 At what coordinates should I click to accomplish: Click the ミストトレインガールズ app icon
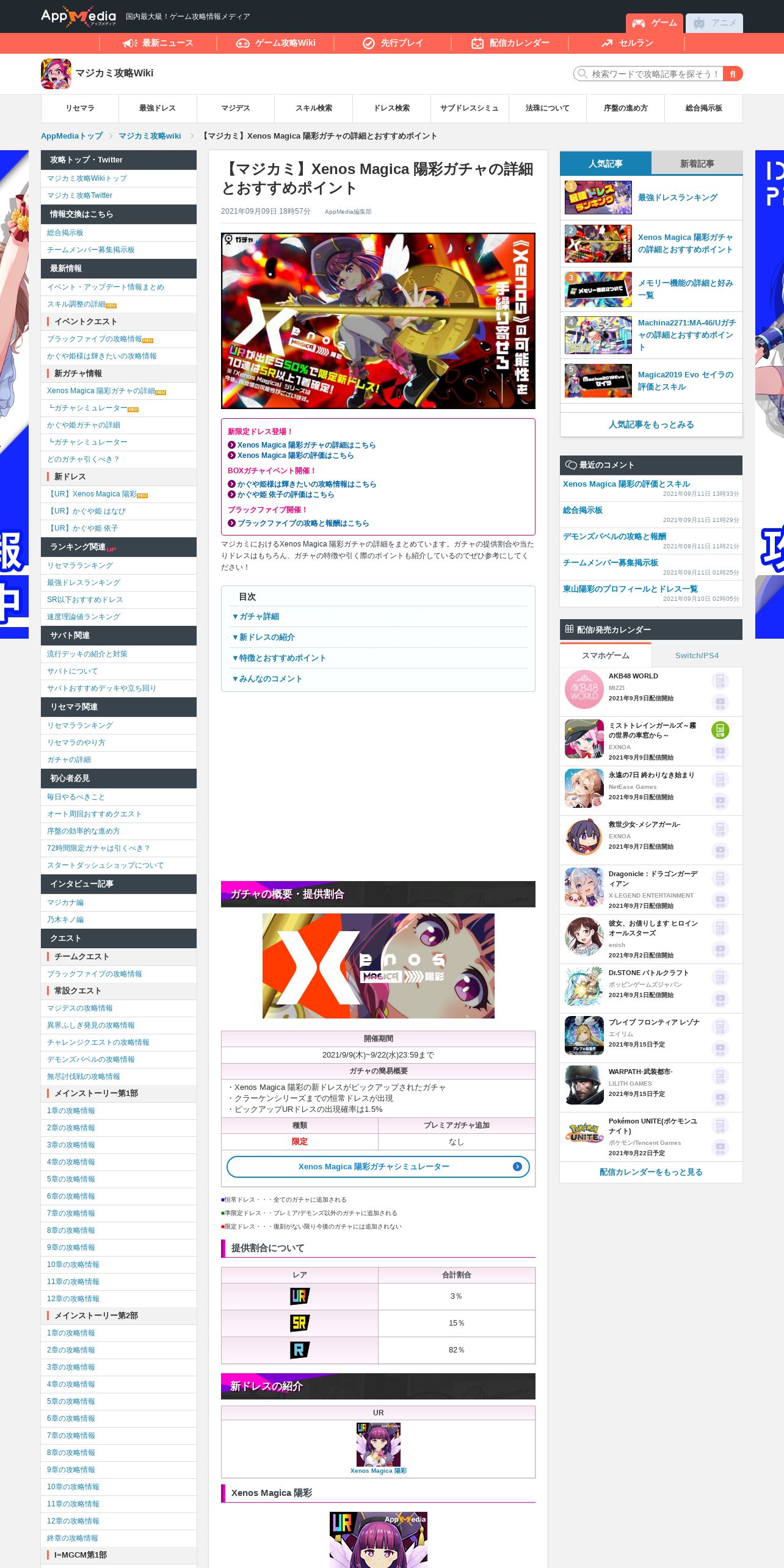point(584,739)
